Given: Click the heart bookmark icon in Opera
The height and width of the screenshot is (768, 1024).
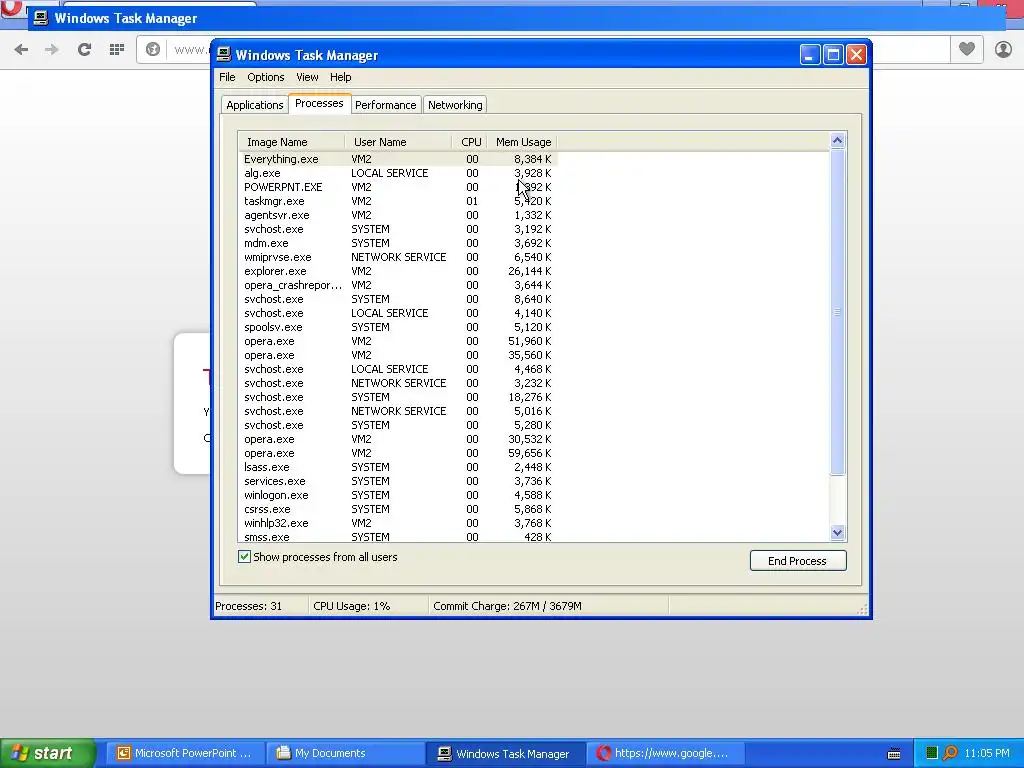Looking at the screenshot, I should [967, 49].
